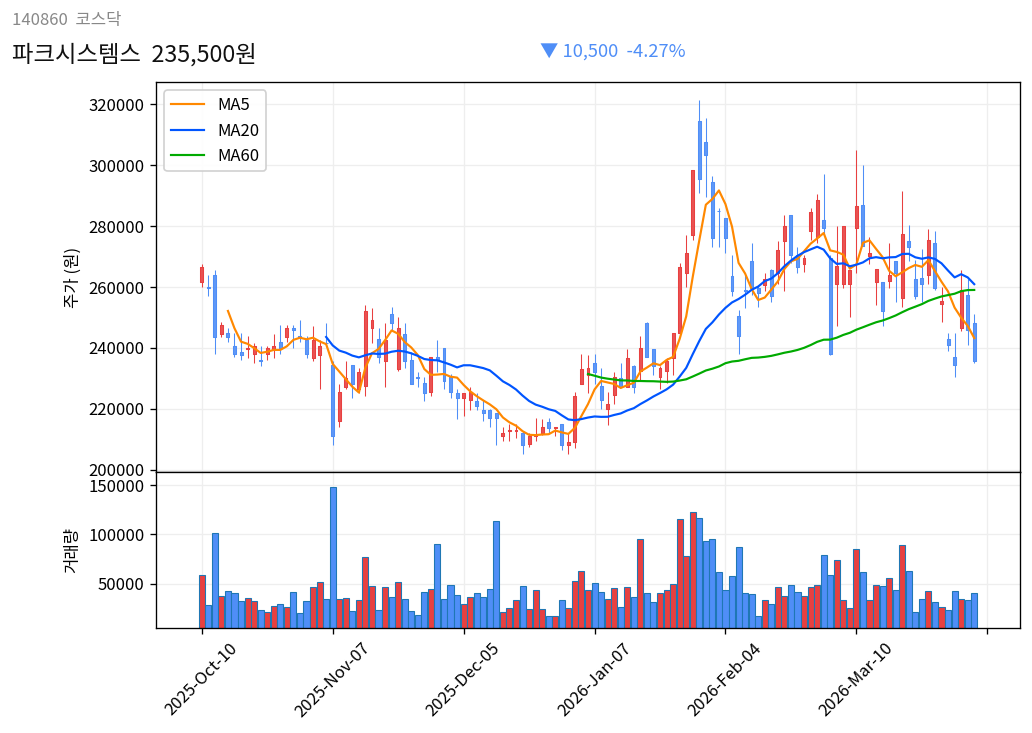The image size is (1032, 733).
Task: Click the blue MA20 legend line
Action: click(x=187, y=130)
